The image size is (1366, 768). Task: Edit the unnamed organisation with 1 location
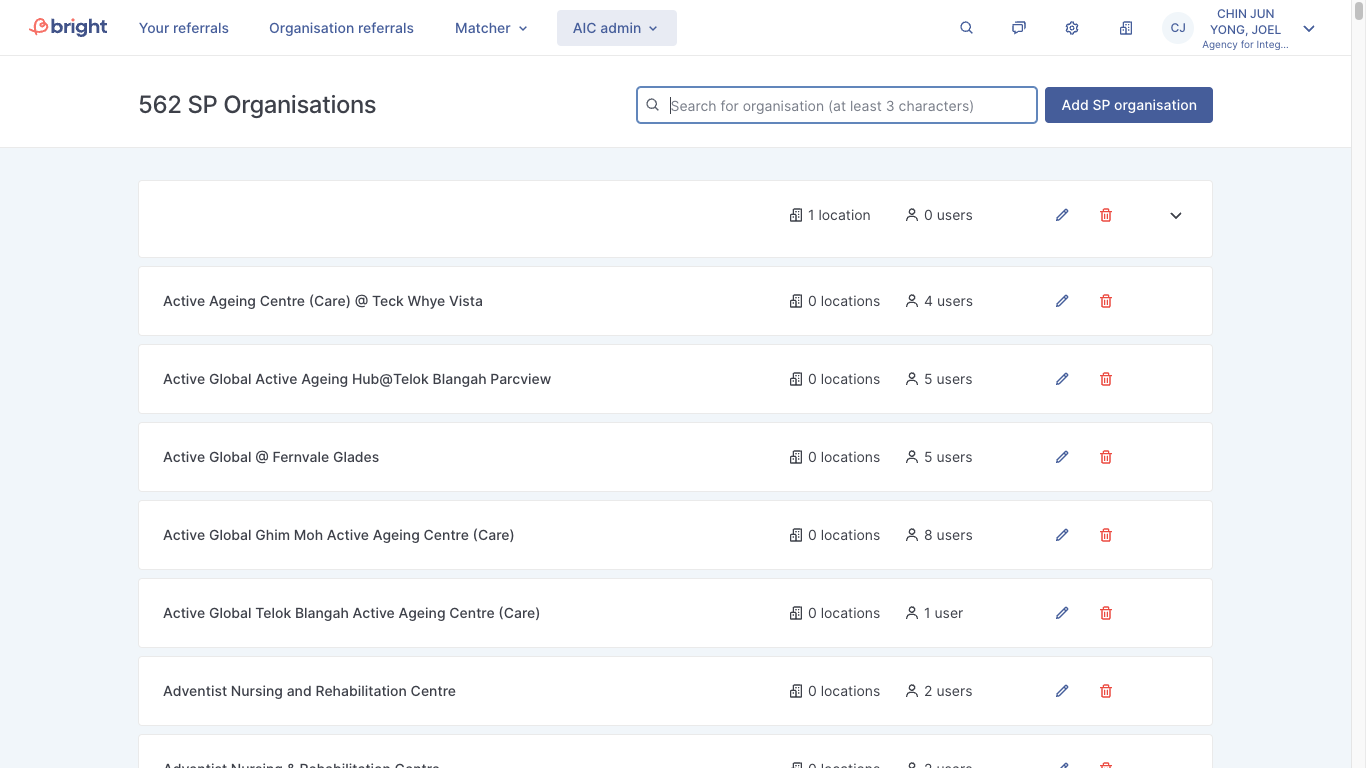1062,215
